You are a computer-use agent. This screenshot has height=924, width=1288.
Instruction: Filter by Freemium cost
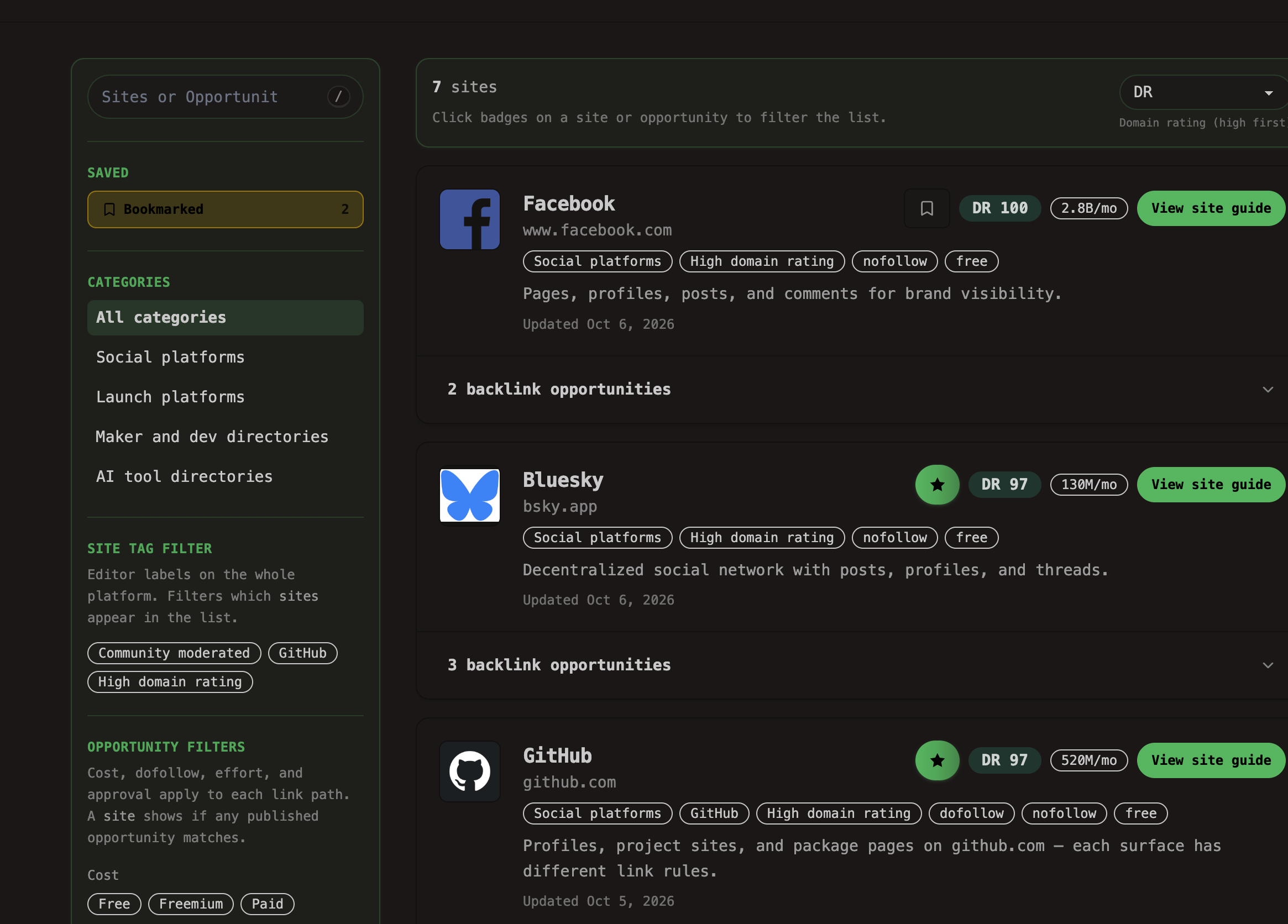click(191, 904)
